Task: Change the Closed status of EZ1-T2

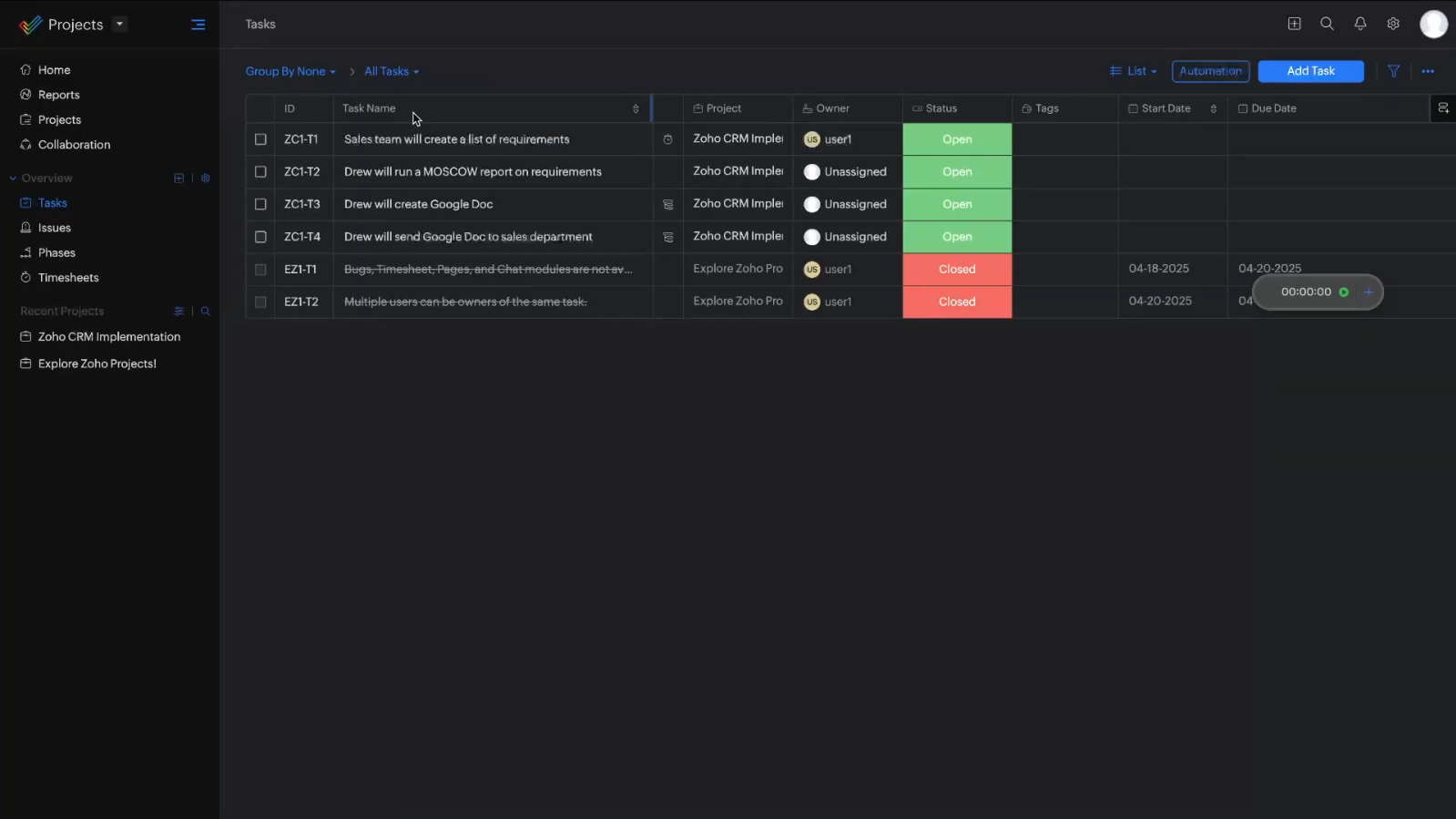Action: [x=957, y=302]
